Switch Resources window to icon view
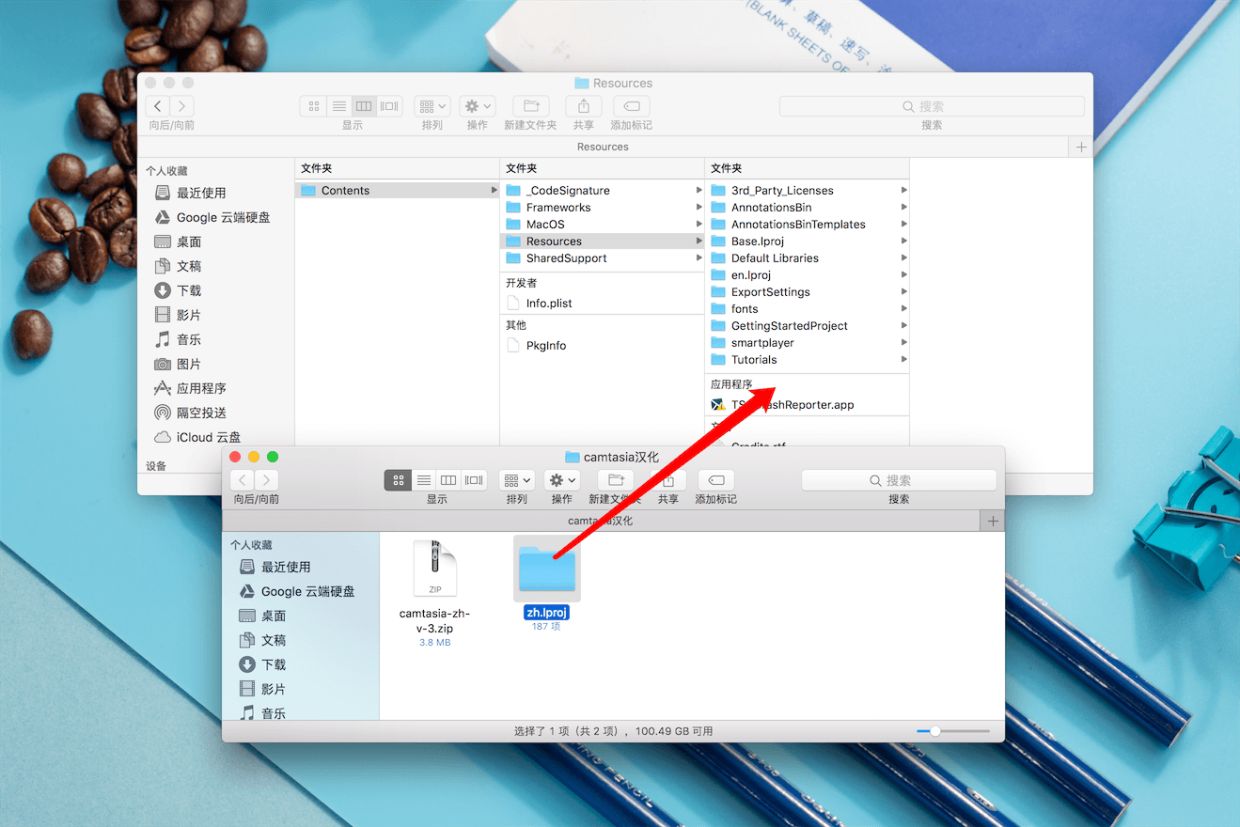Viewport: 1240px width, 827px height. [314, 106]
